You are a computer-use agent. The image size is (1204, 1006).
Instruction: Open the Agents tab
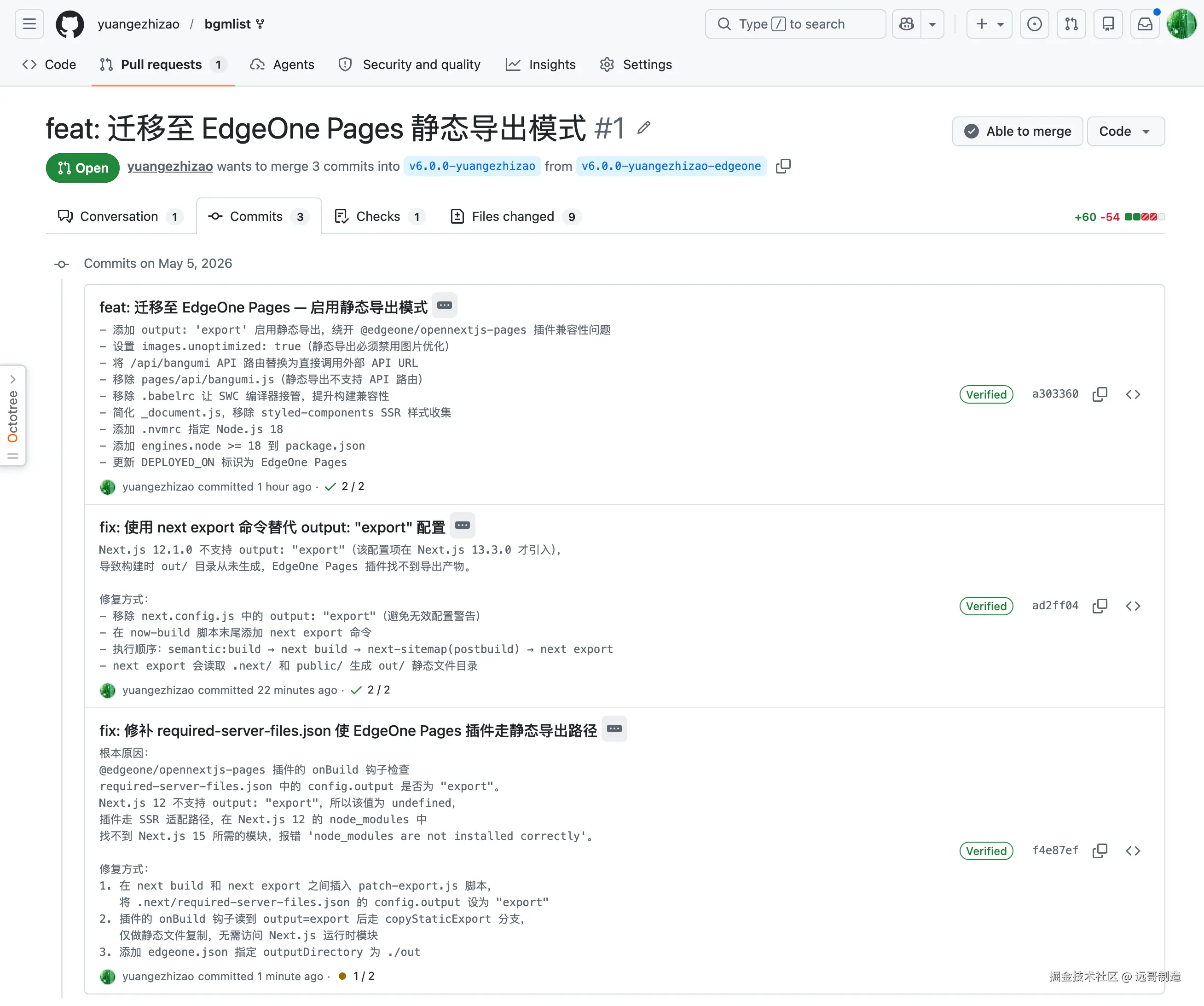[x=282, y=65]
